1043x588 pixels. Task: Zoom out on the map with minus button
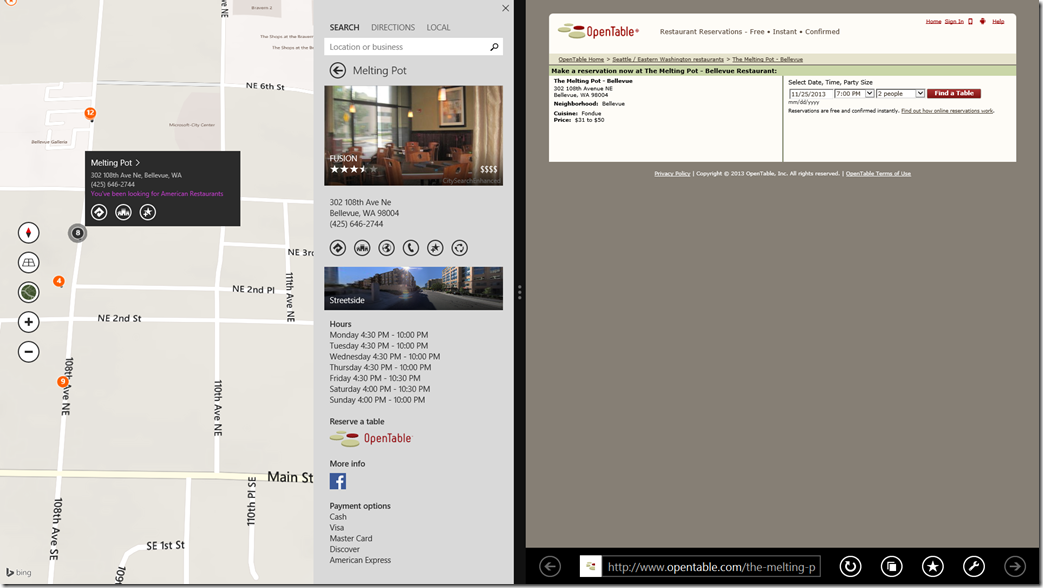pos(29,352)
